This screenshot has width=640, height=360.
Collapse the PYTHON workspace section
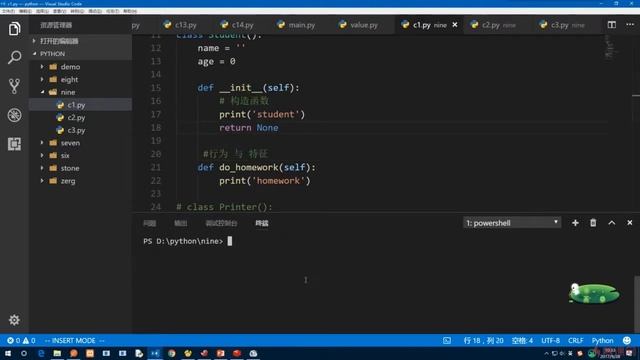point(80,53)
